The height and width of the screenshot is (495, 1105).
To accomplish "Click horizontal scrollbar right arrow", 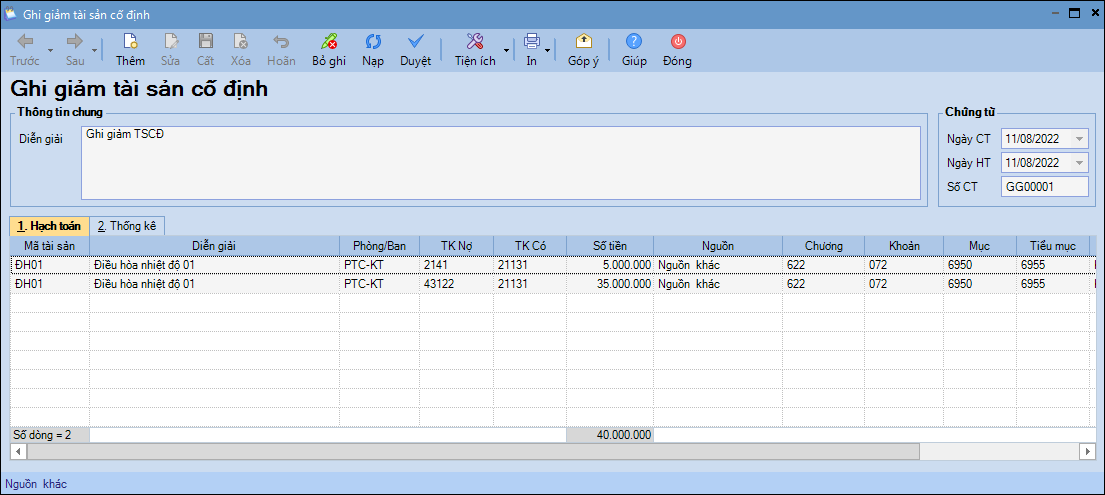I will click(x=1088, y=451).
